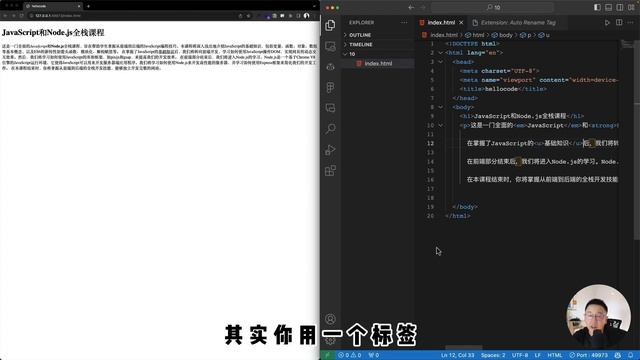640x360 pixels.
Task: Close the browser tab hellocode
Action: (79, 6)
